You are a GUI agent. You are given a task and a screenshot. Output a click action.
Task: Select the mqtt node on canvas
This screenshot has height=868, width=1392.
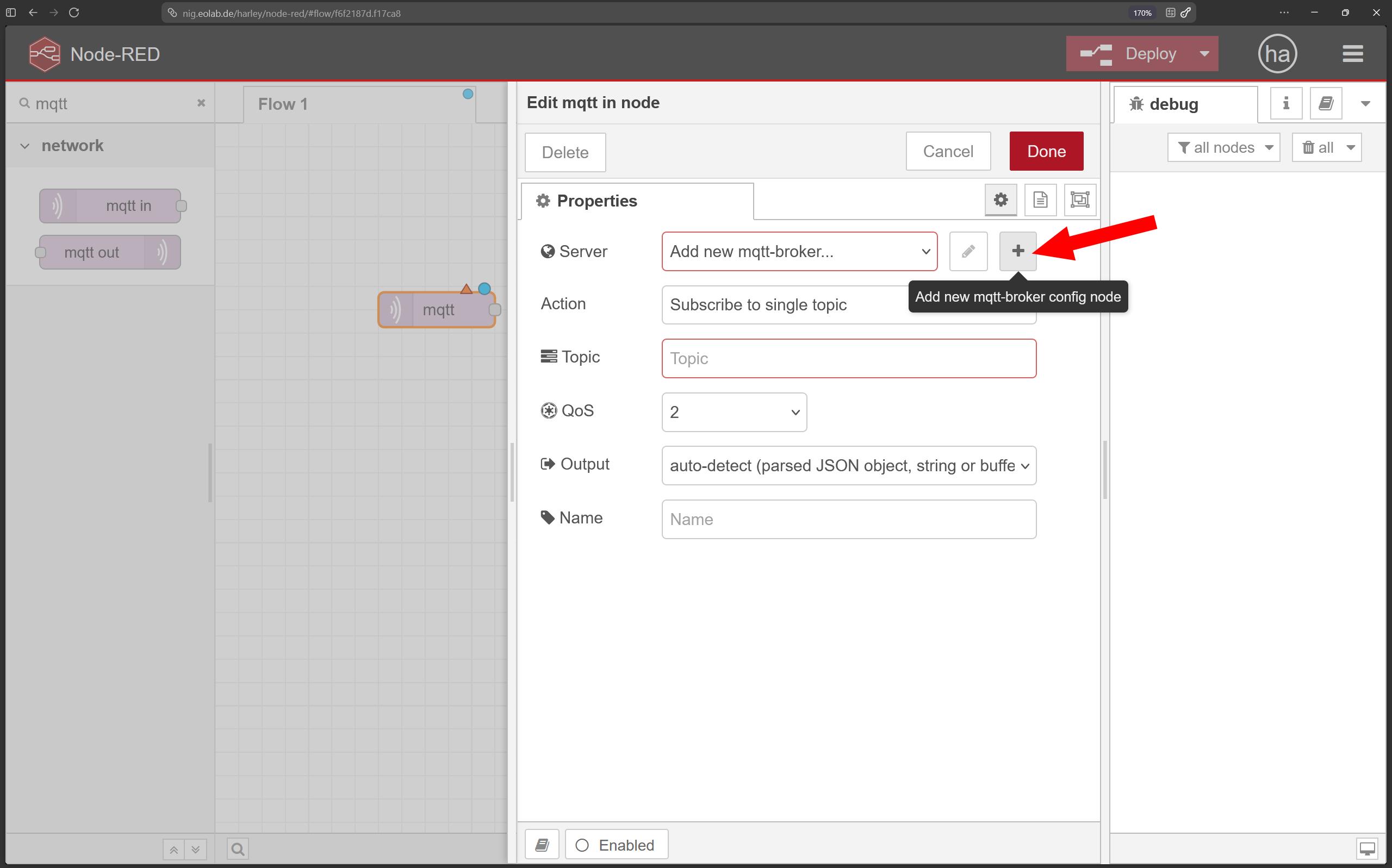[x=437, y=310]
